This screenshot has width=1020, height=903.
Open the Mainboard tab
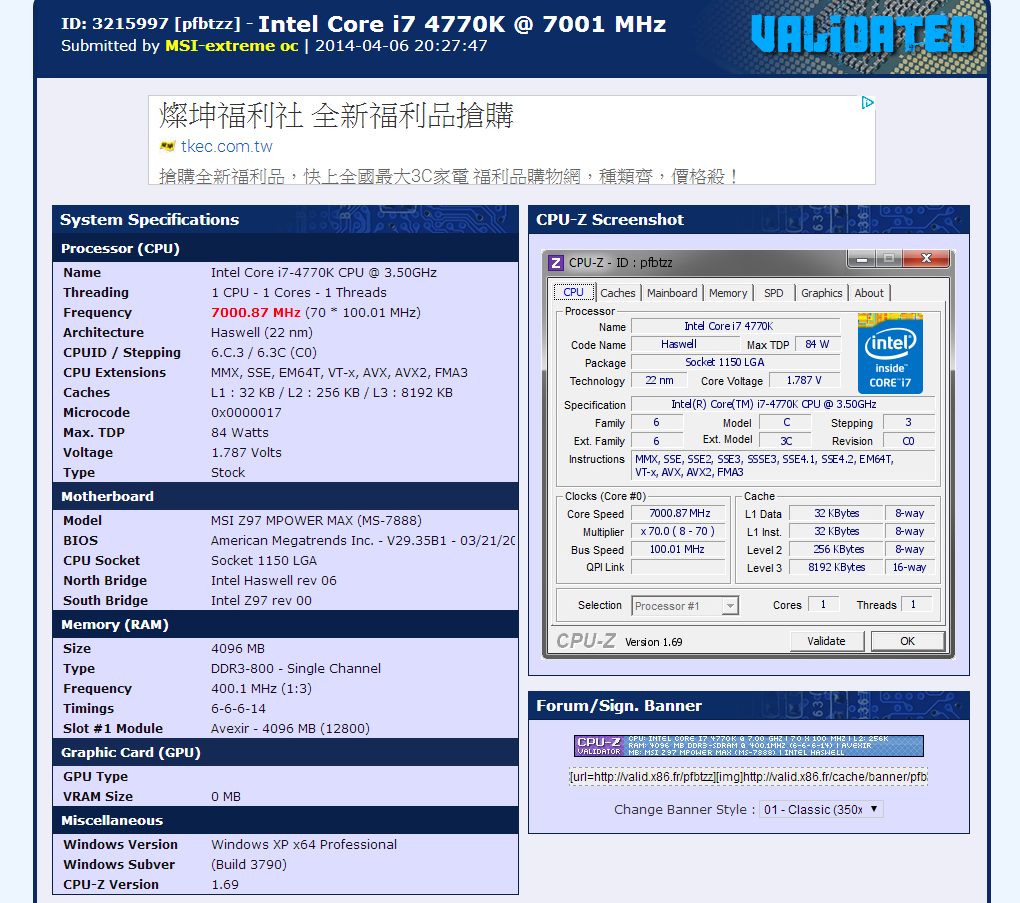[x=672, y=293]
